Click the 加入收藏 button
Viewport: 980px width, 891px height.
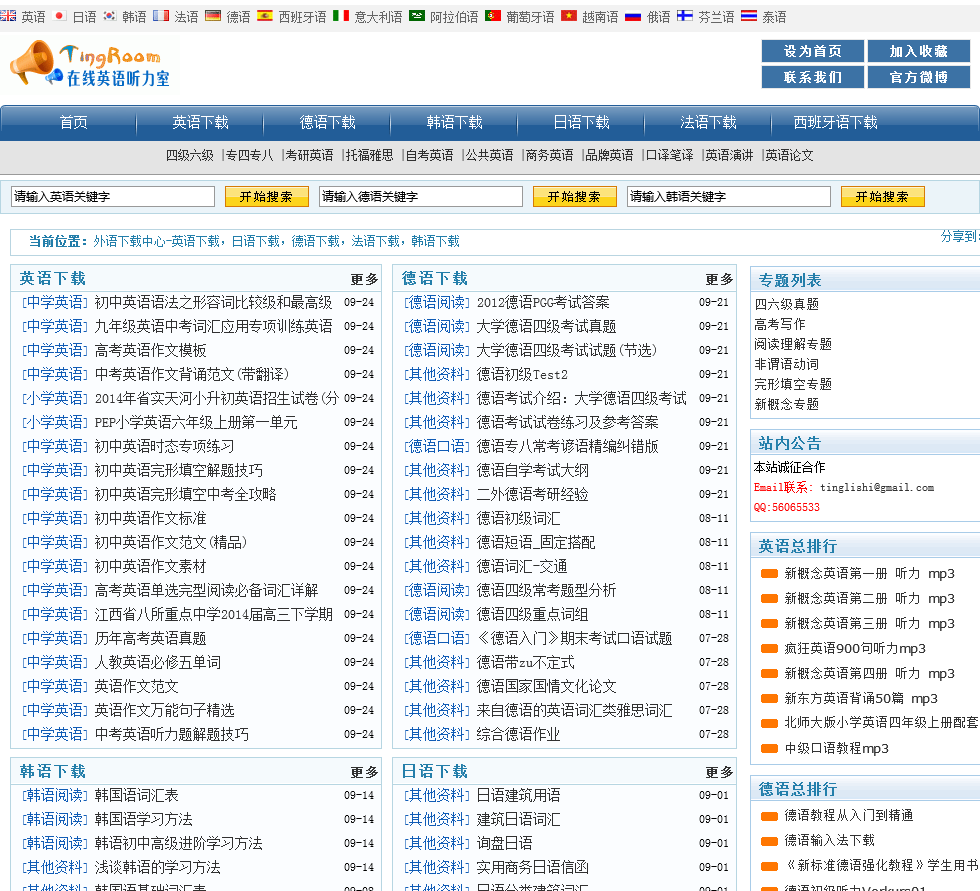click(x=919, y=51)
